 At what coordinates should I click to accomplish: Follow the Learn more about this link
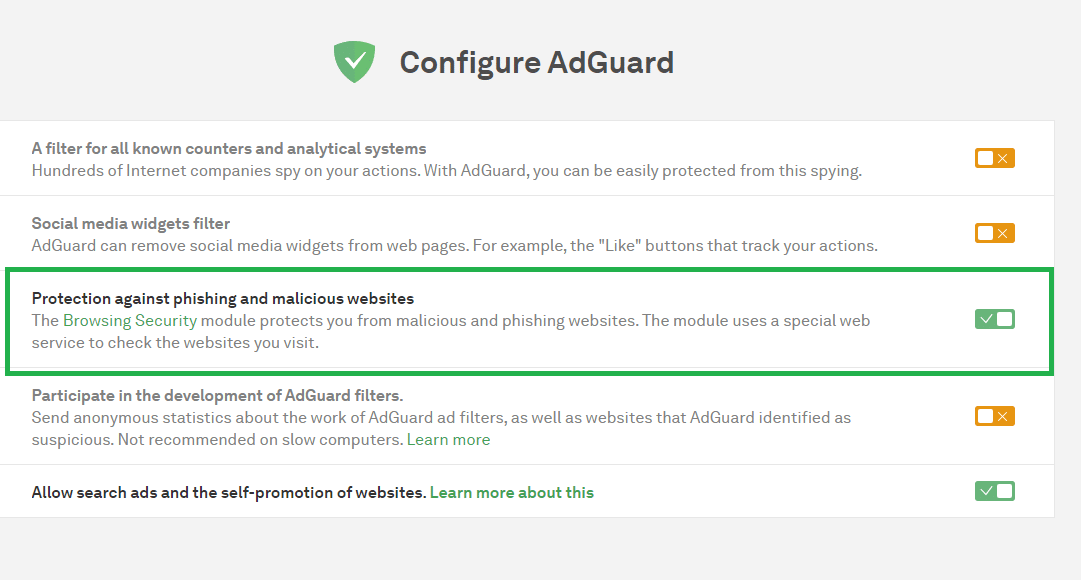pos(512,492)
